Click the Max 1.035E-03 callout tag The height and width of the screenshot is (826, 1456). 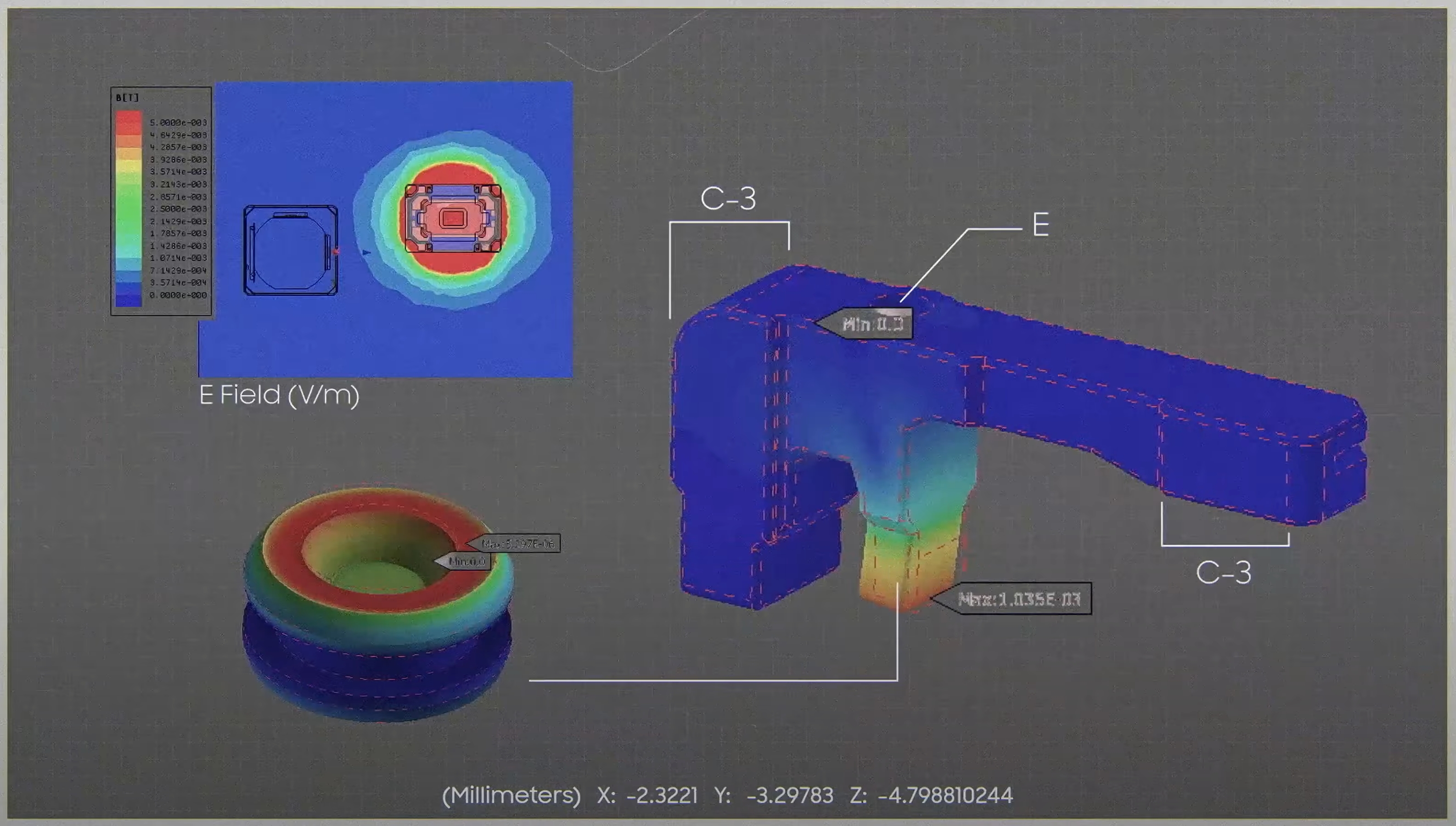coord(1018,599)
